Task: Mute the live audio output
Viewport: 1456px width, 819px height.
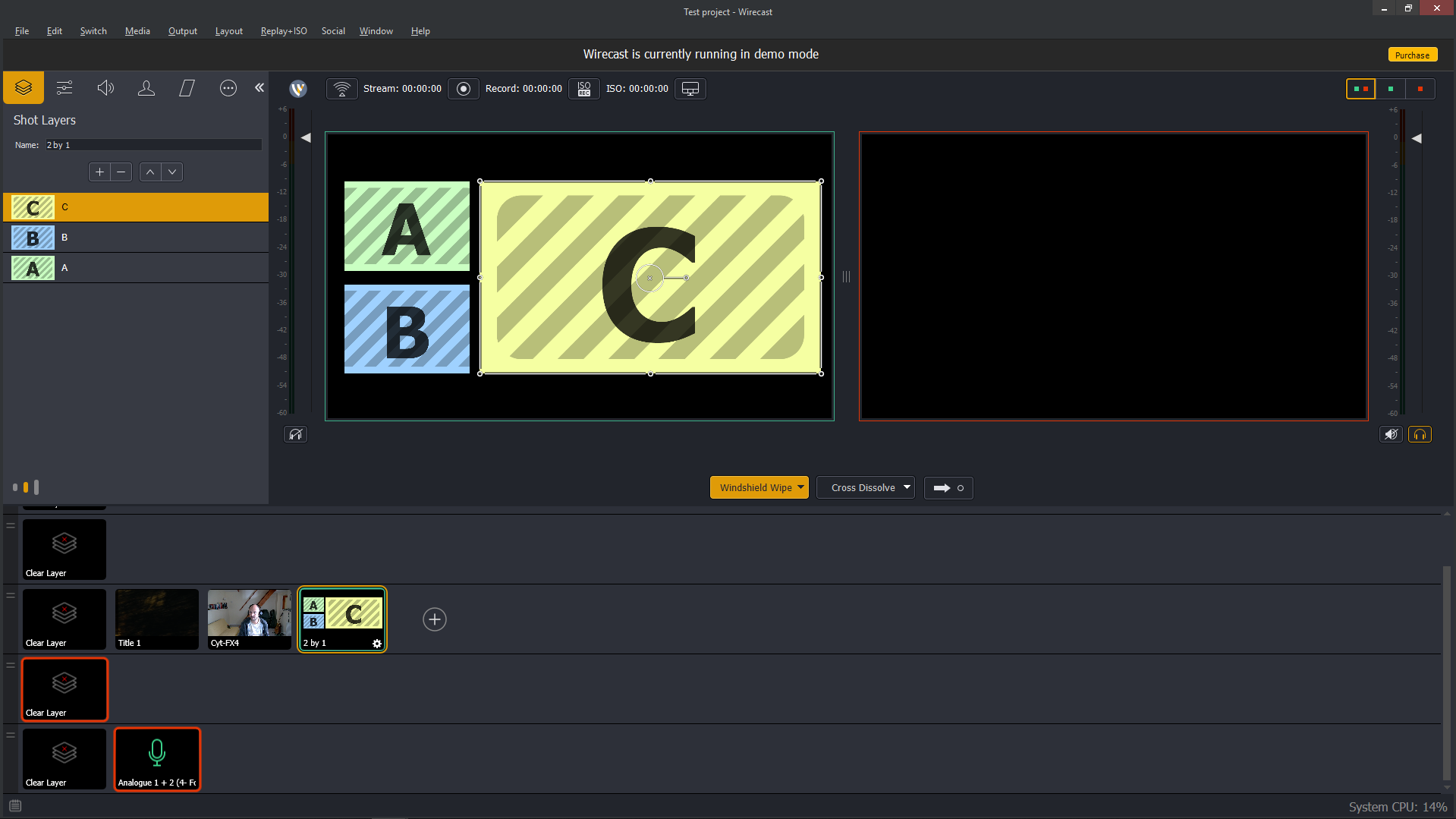Action: (x=1391, y=434)
